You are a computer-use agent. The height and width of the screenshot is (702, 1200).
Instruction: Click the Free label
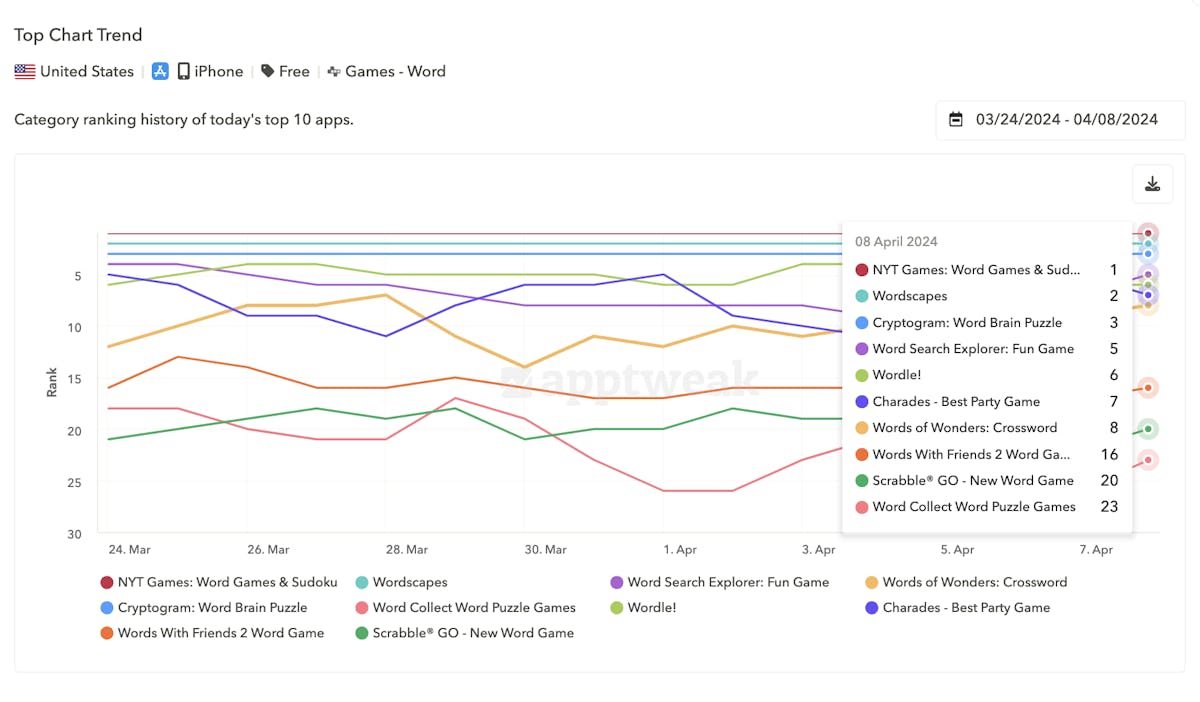[294, 72]
